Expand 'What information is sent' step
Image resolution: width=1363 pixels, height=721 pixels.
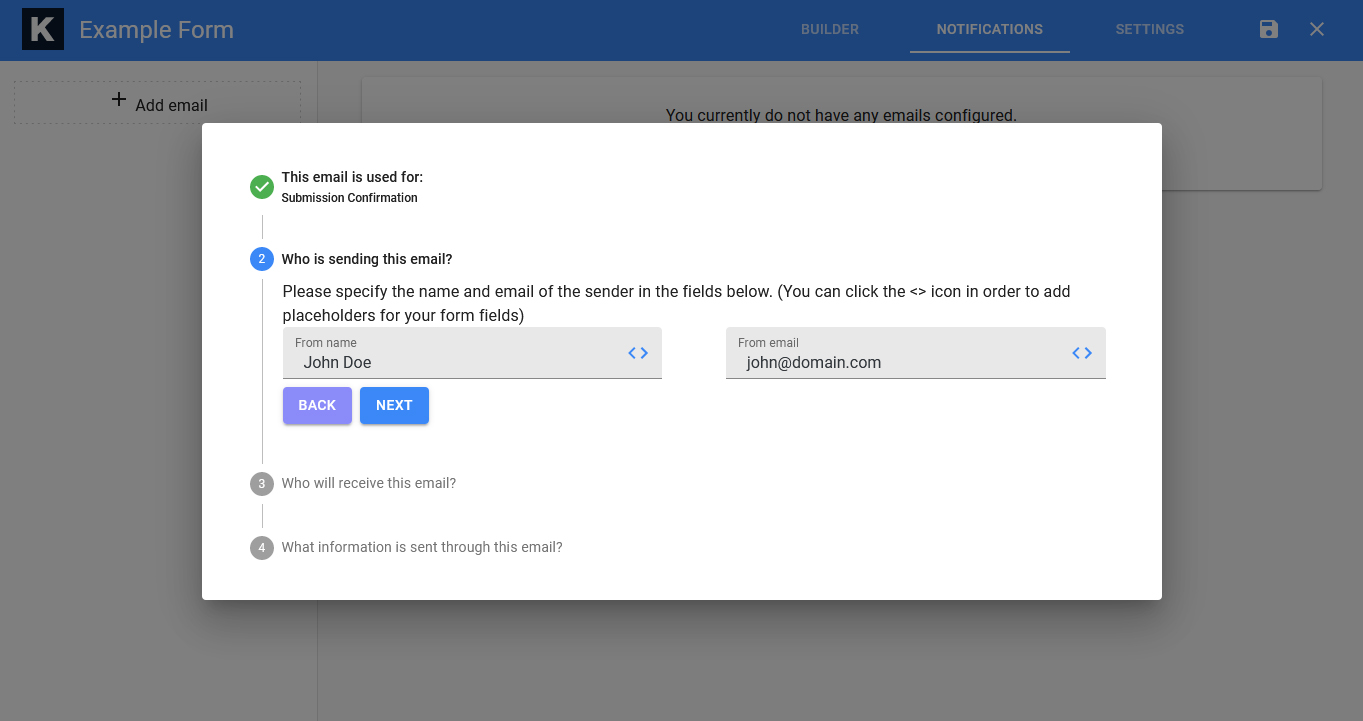pos(422,547)
